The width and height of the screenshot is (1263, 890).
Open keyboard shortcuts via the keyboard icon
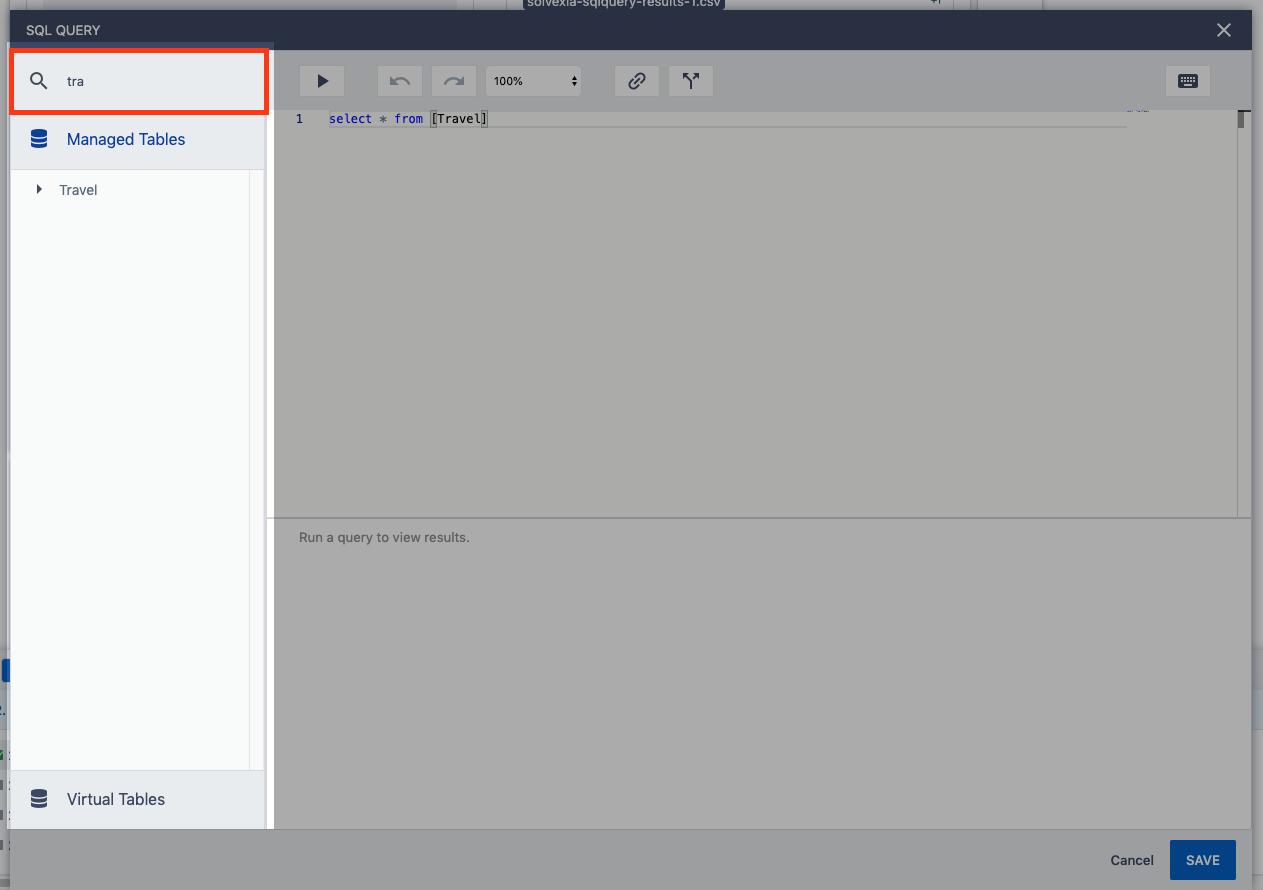tap(1188, 81)
